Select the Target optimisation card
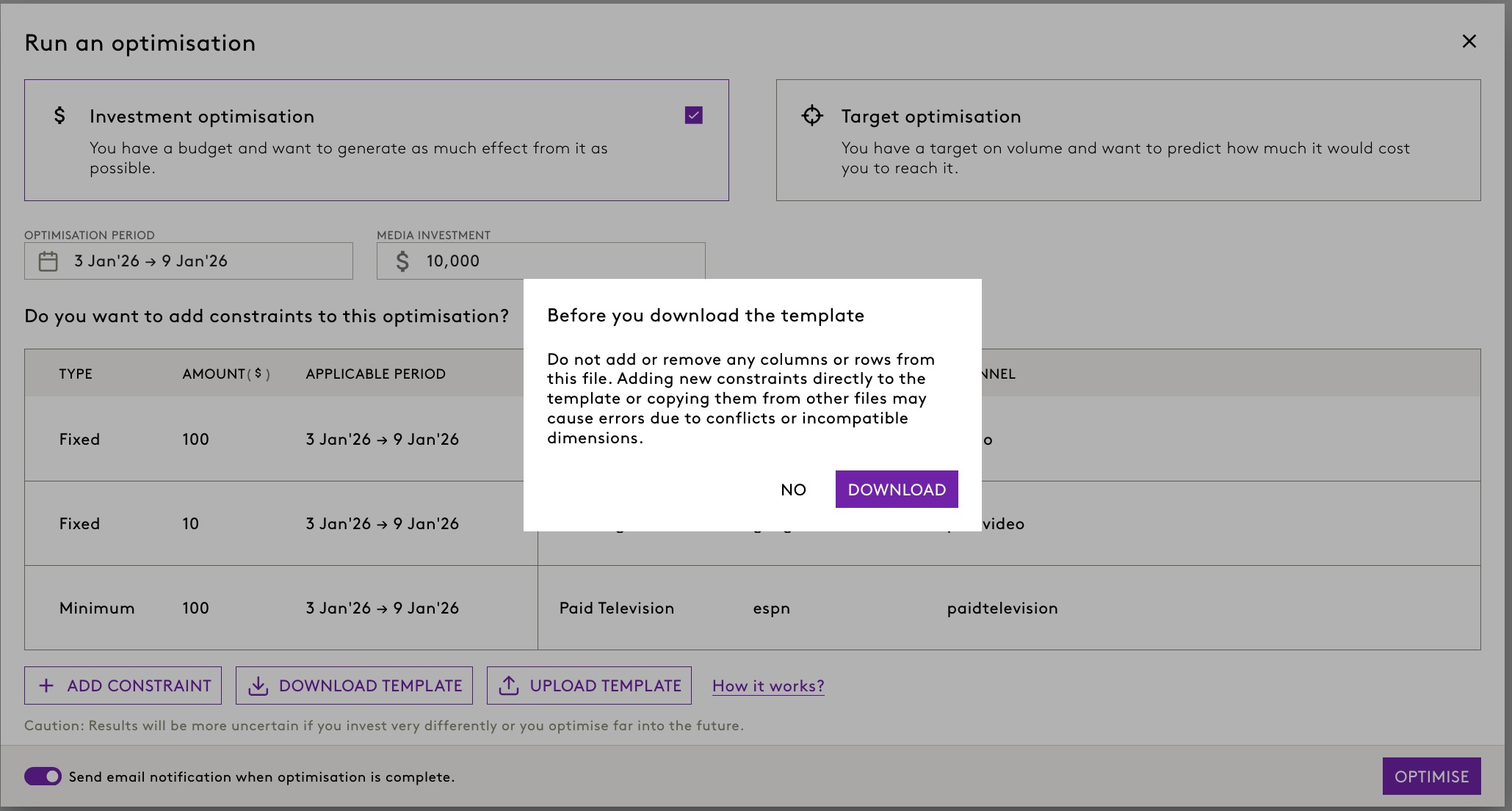The width and height of the screenshot is (1512, 811). [1127, 140]
